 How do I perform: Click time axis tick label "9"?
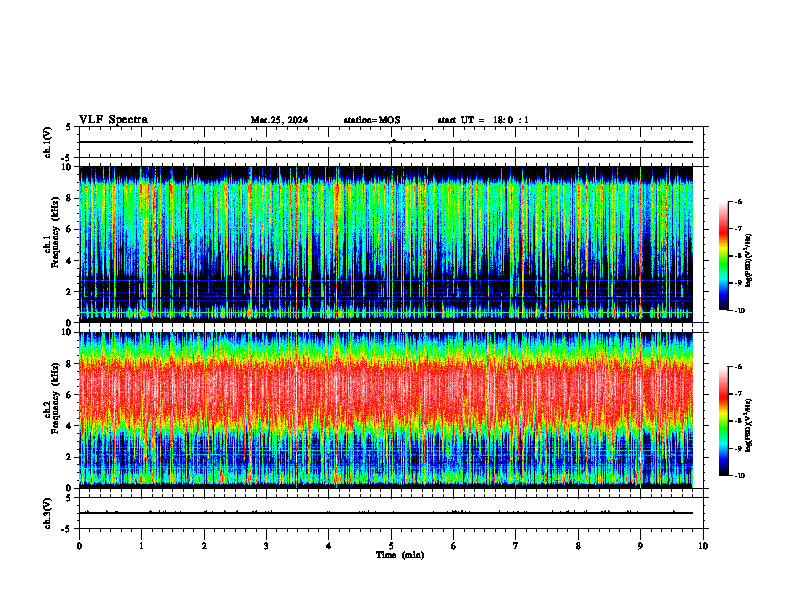(x=640, y=546)
